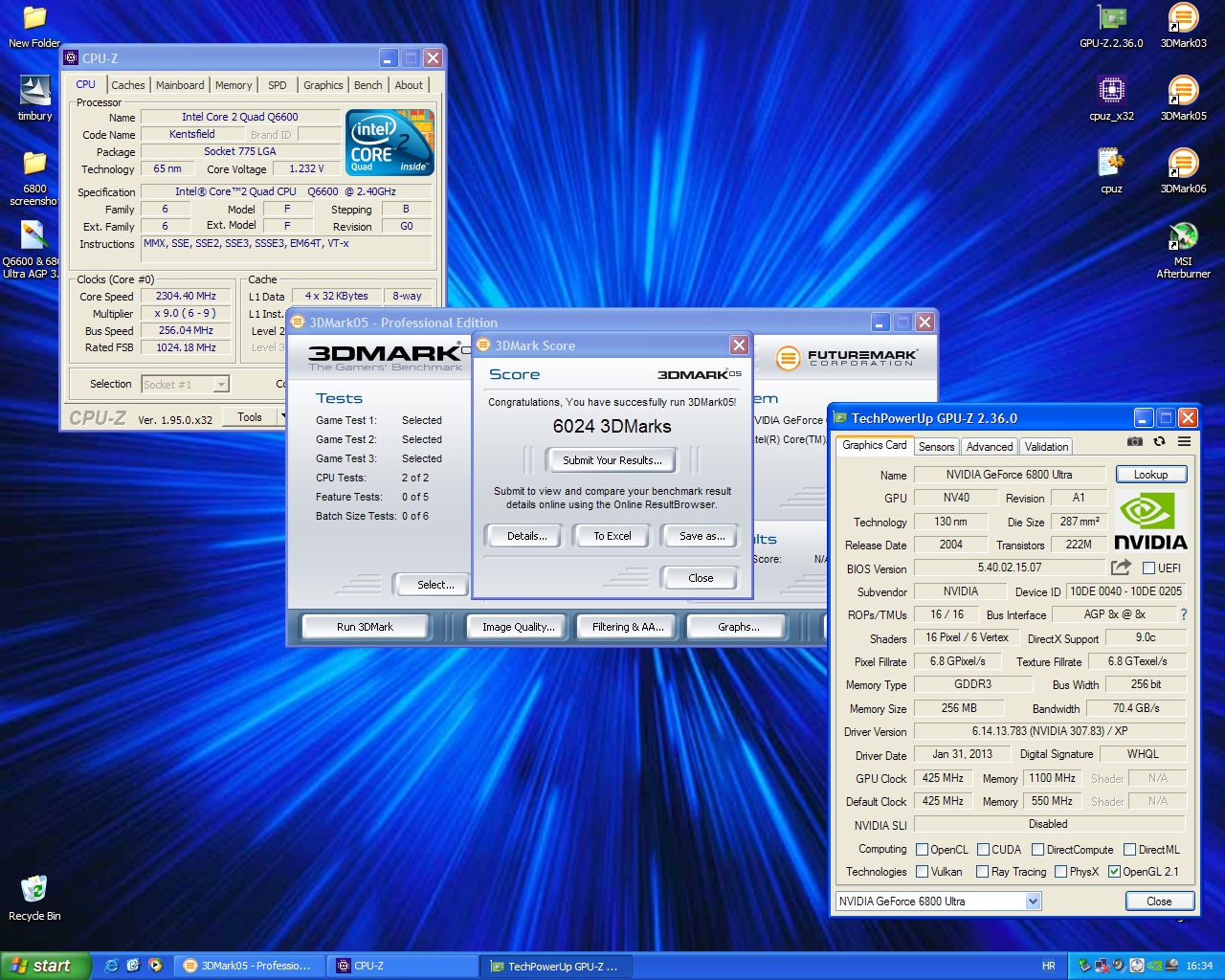Switch to the Caches tab in CPU-Z

(128, 85)
